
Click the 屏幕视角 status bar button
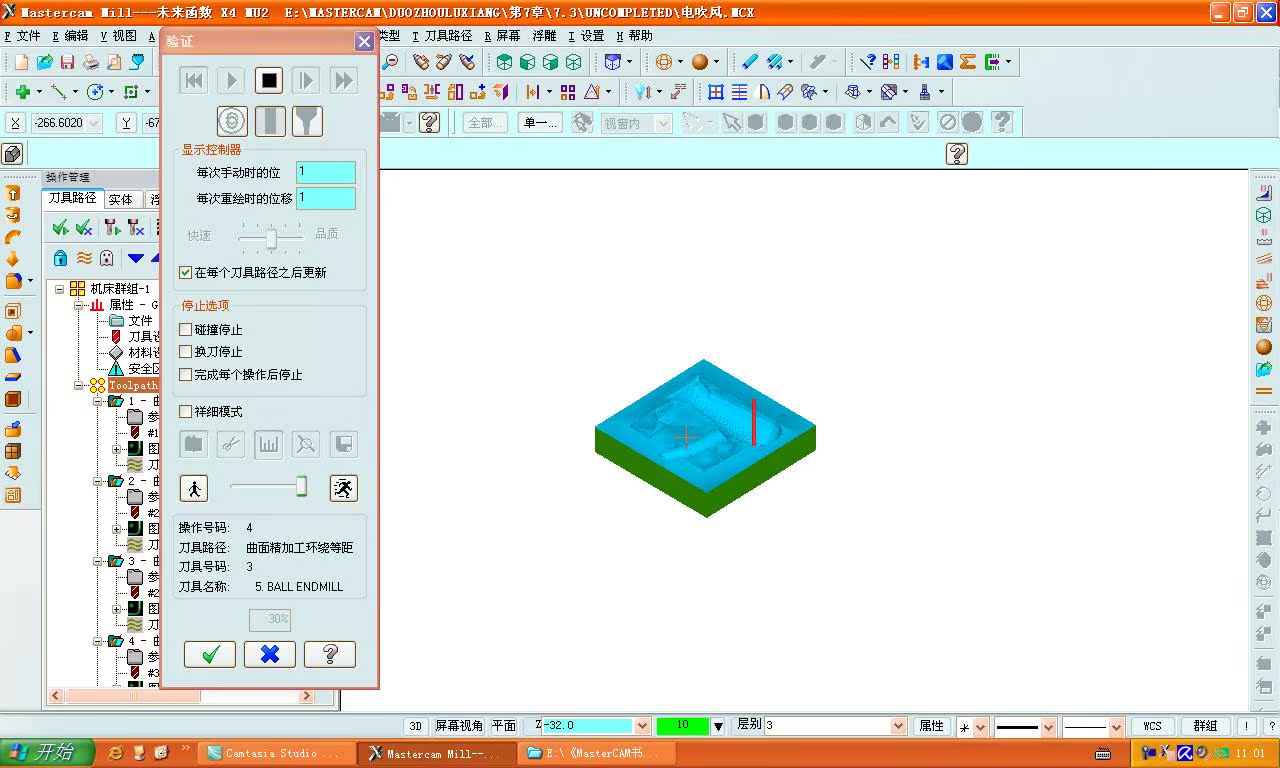(459, 726)
